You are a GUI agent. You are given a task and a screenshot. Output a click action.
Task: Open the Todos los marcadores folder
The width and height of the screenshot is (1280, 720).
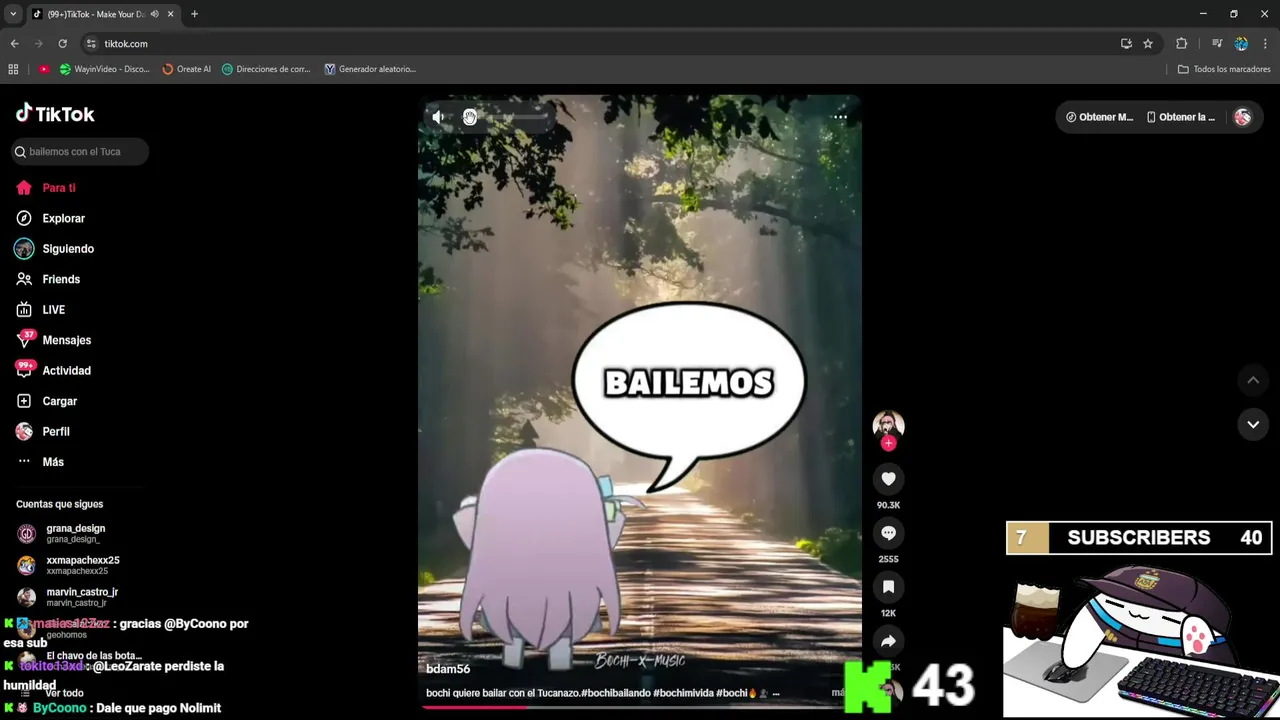(1224, 69)
